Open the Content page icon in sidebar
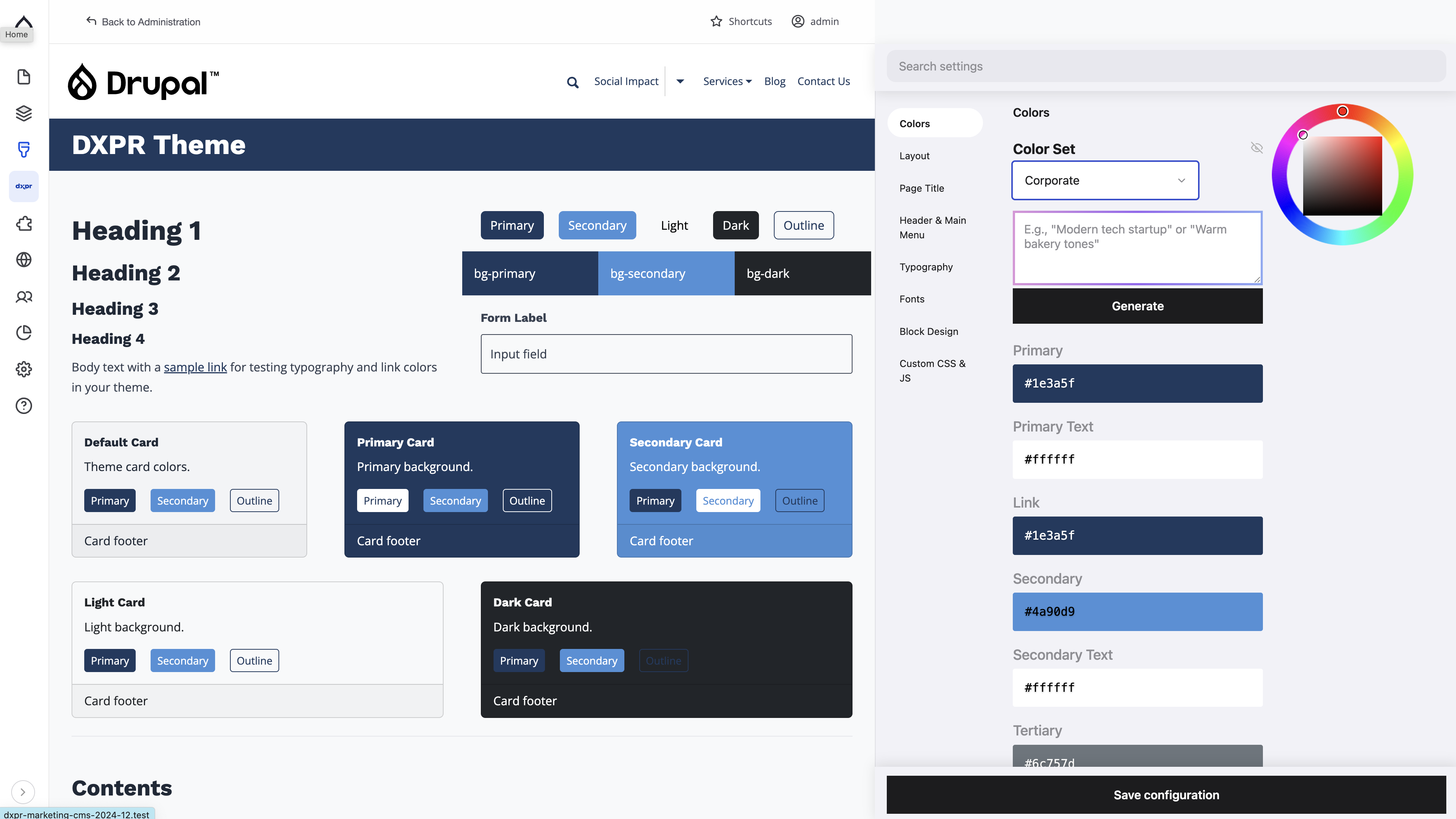 click(24, 77)
